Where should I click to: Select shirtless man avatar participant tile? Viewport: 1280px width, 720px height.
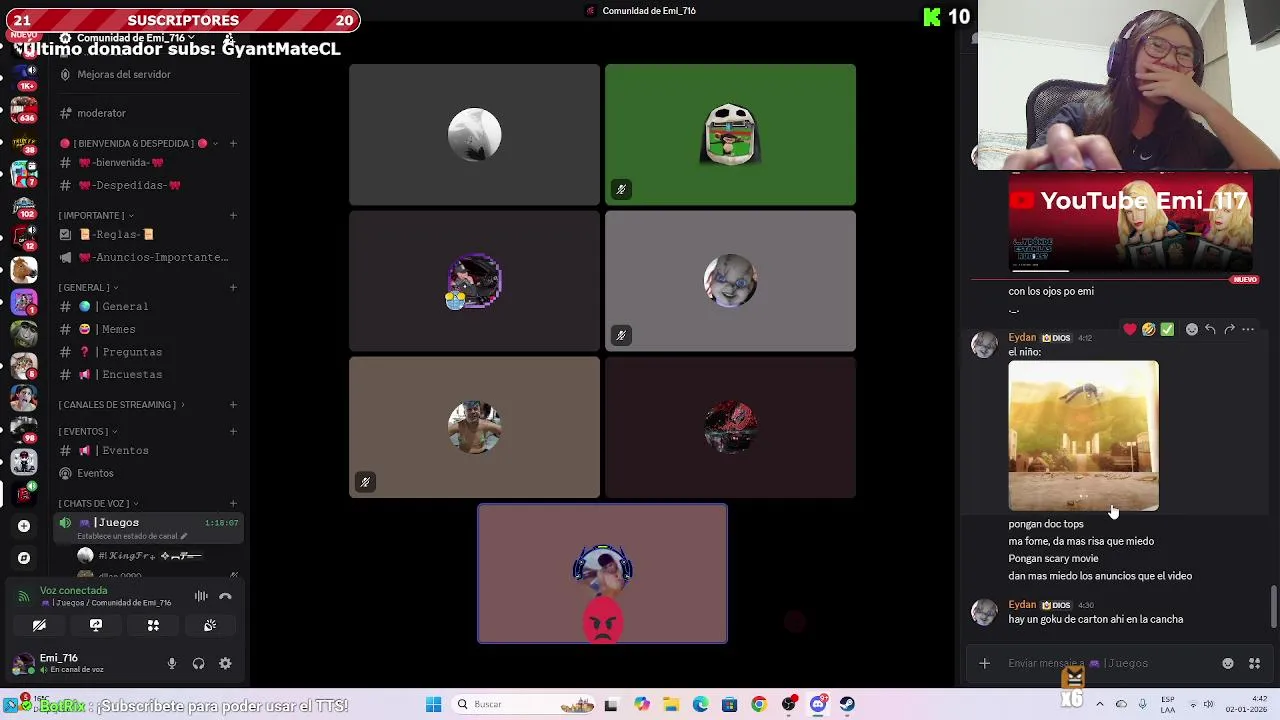tap(474, 427)
